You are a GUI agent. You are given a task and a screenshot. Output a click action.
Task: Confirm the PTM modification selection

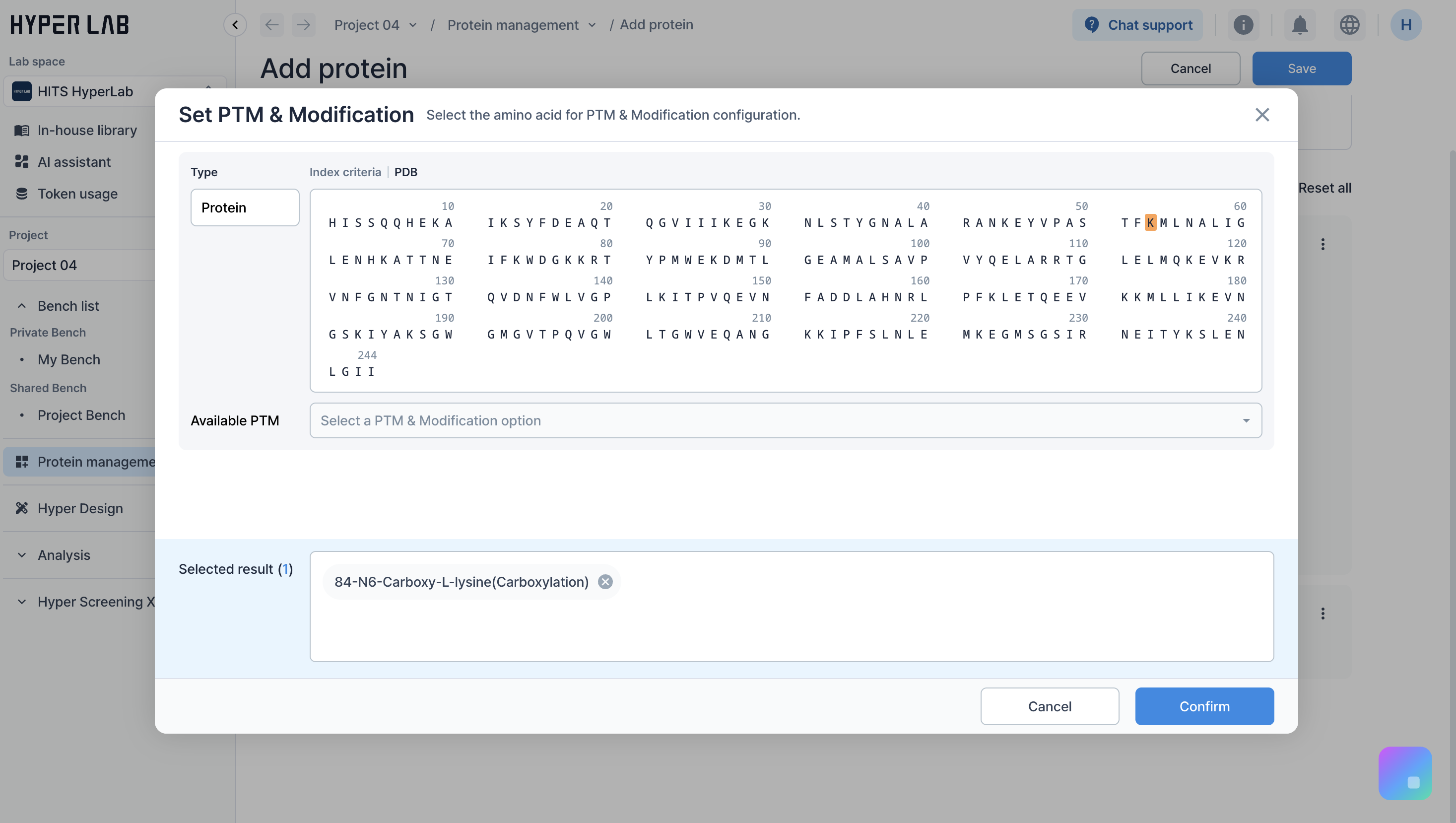pos(1204,706)
